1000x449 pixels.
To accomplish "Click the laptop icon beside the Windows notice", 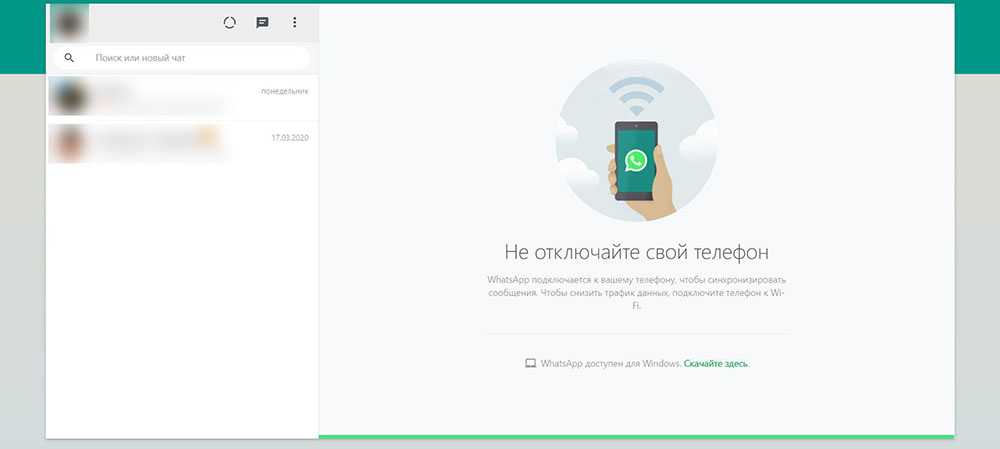I will pyautogui.click(x=531, y=363).
